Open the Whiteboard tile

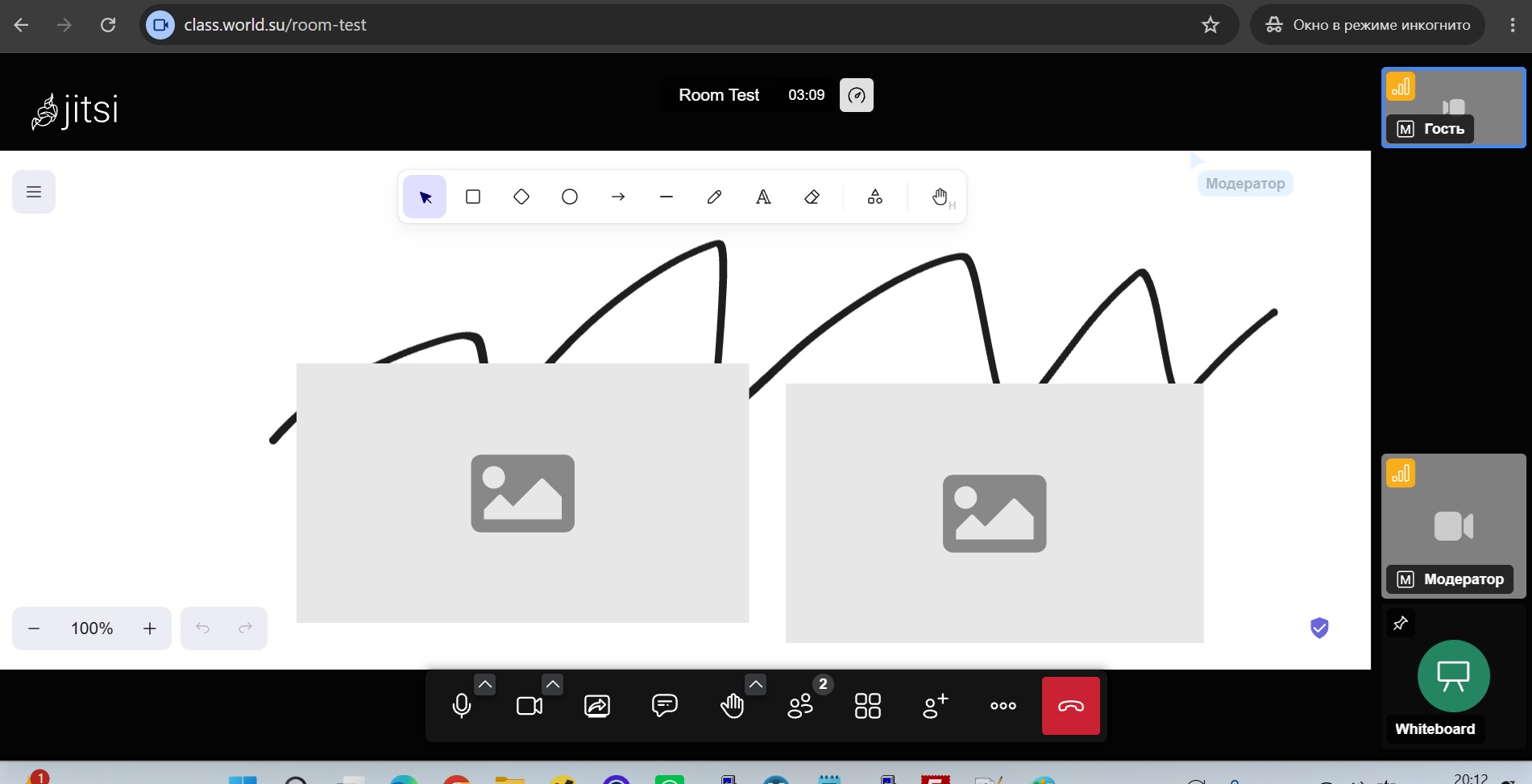(x=1454, y=676)
